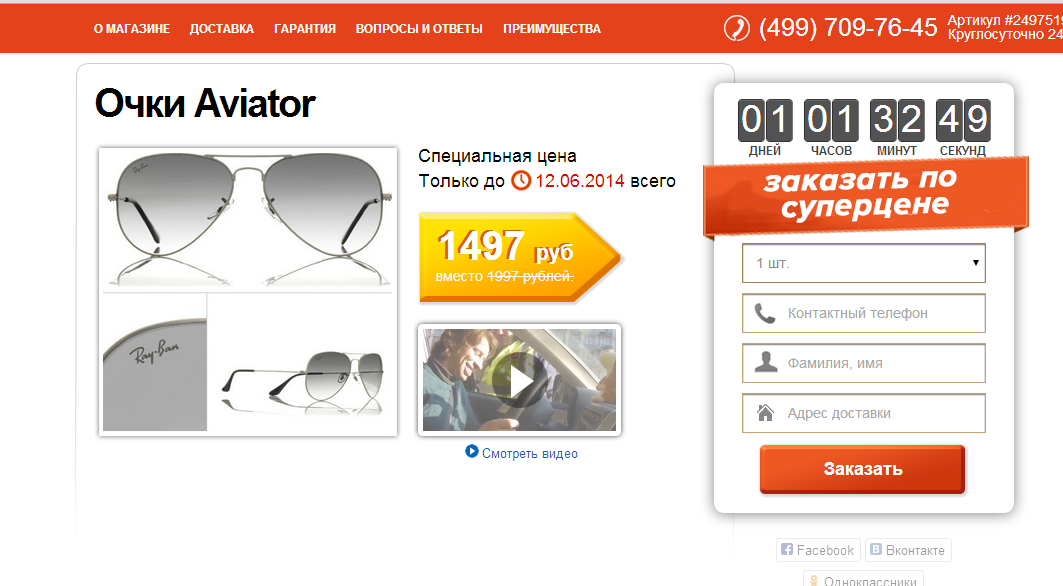The image size is (1063, 586).
Task: Click the blue play icon beside Смотреть видео
Action: 472,451
